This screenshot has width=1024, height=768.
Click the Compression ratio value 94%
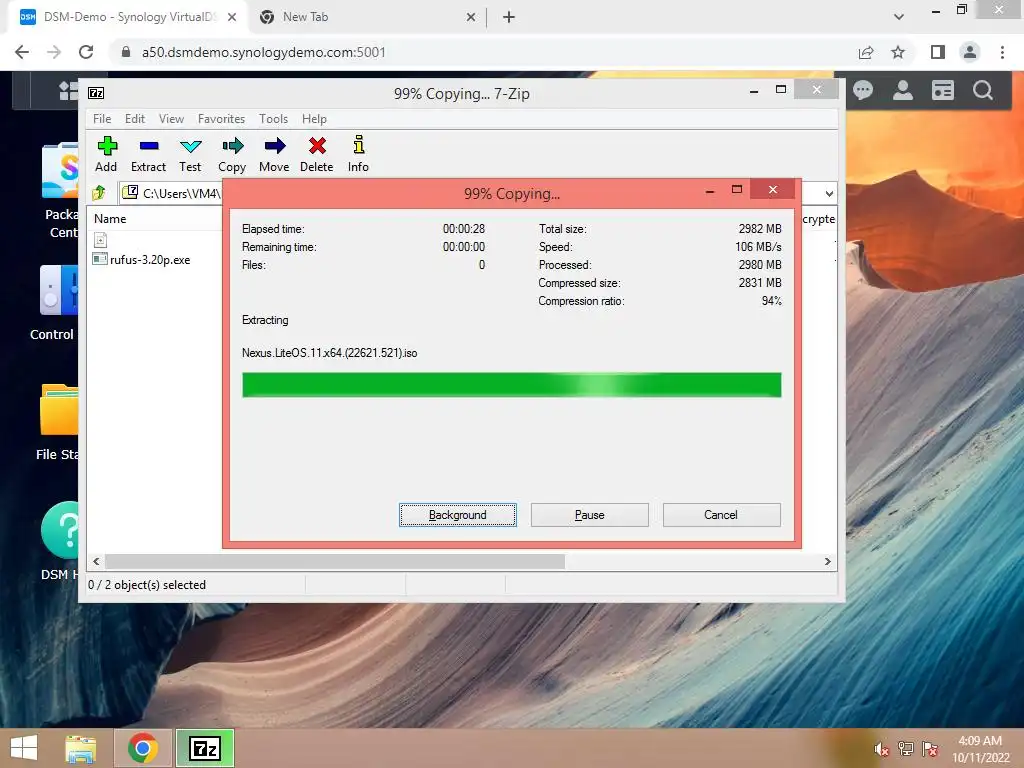pos(771,301)
